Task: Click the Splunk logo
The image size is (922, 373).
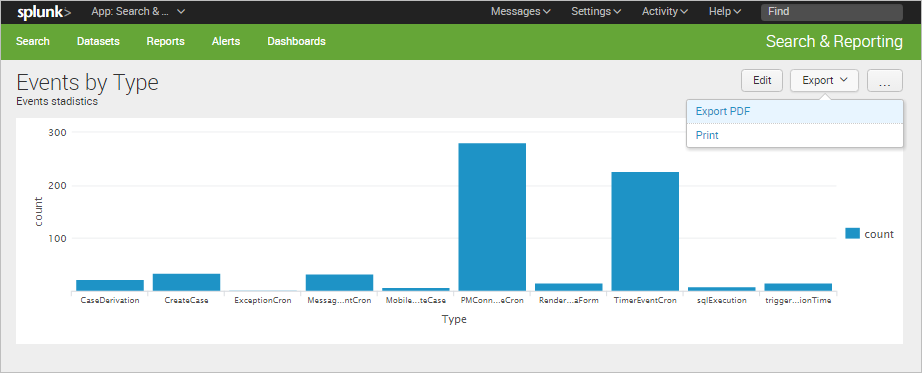Action: 44,12
